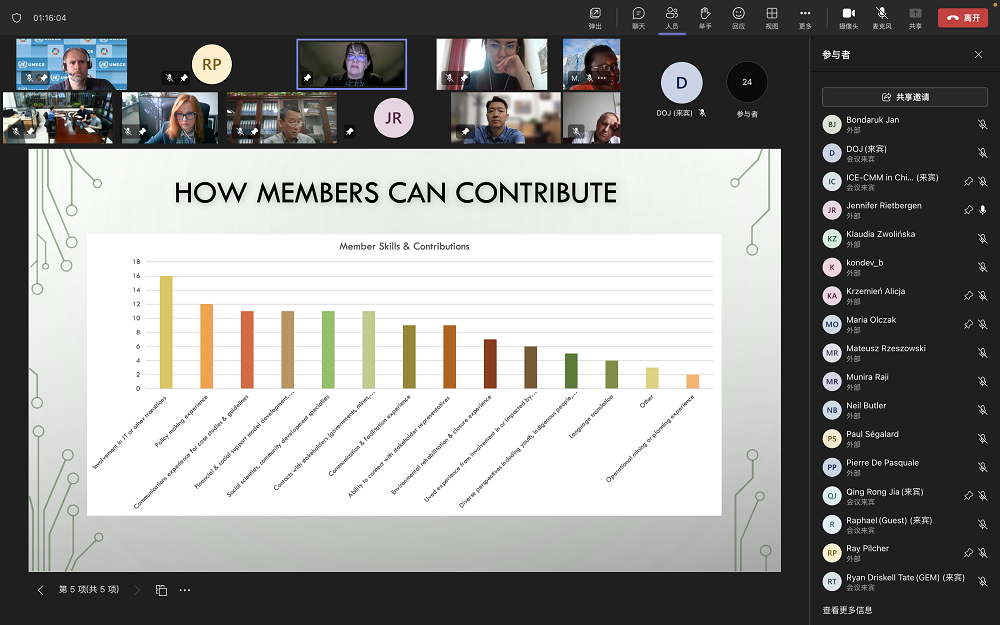Click the shield security icon at top left
The width and height of the screenshot is (1000, 625).
click(x=16, y=17)
